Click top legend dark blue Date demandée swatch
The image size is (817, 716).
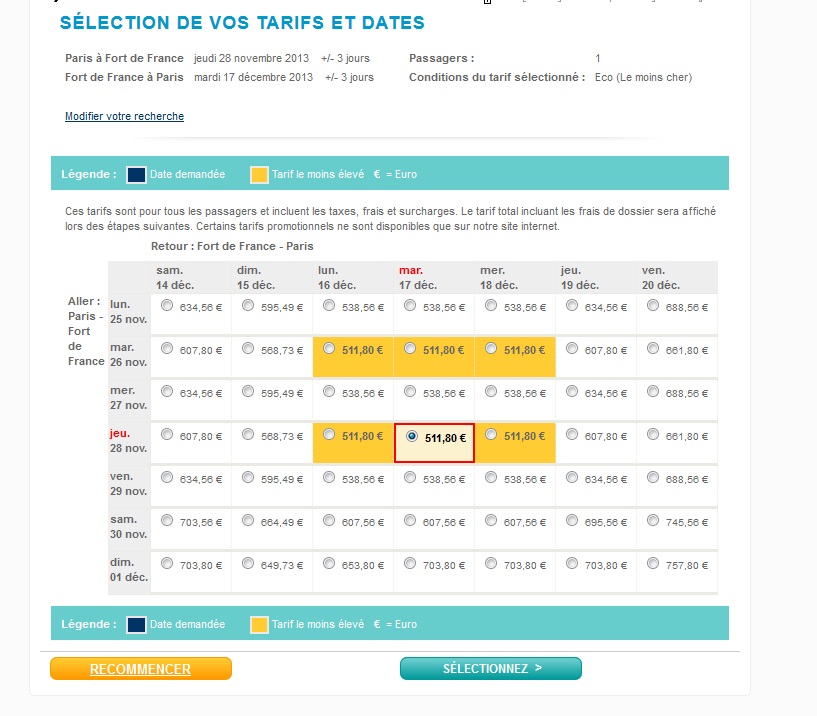[136, 175]
